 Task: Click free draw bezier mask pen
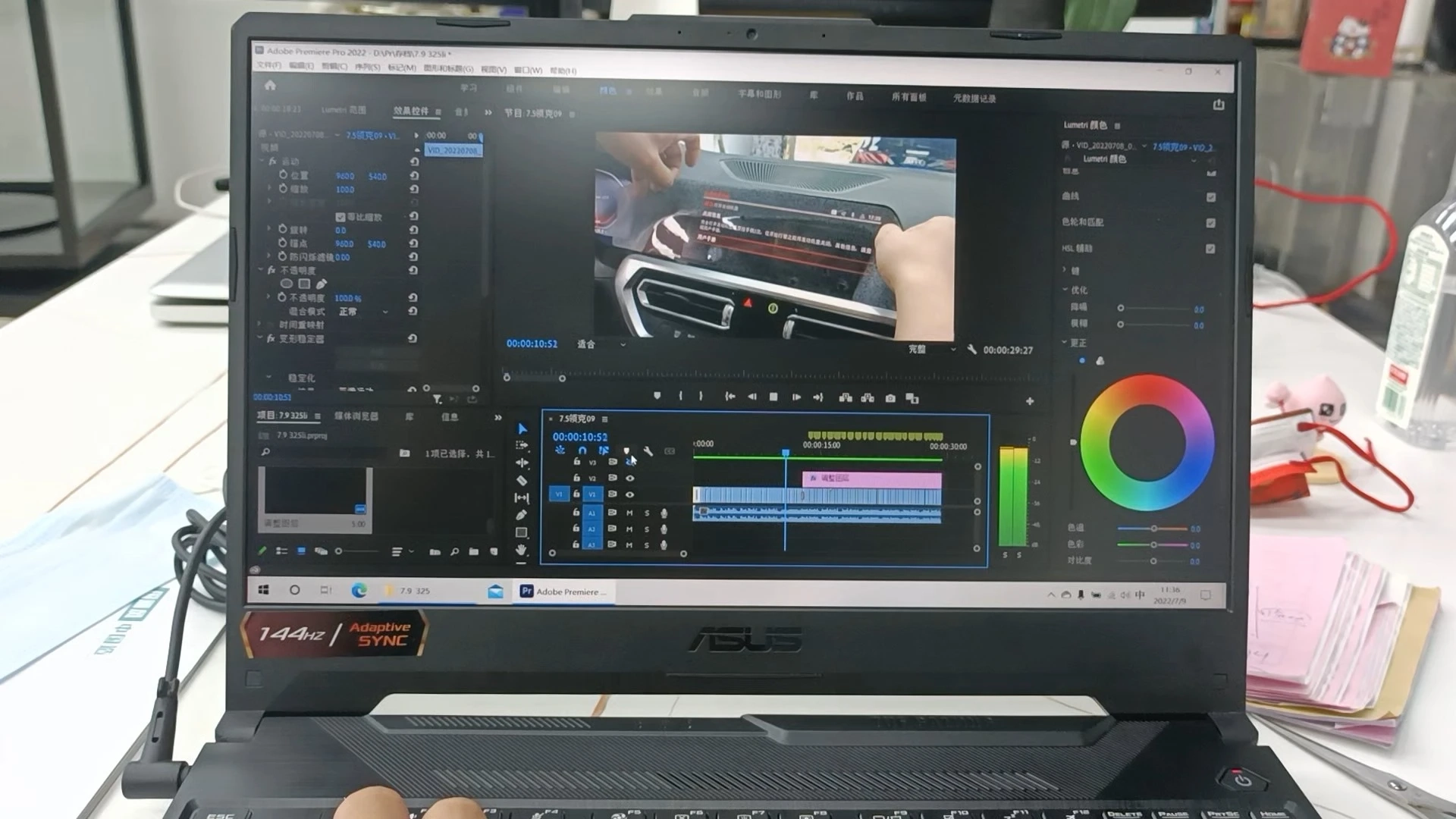click(322, 284)
